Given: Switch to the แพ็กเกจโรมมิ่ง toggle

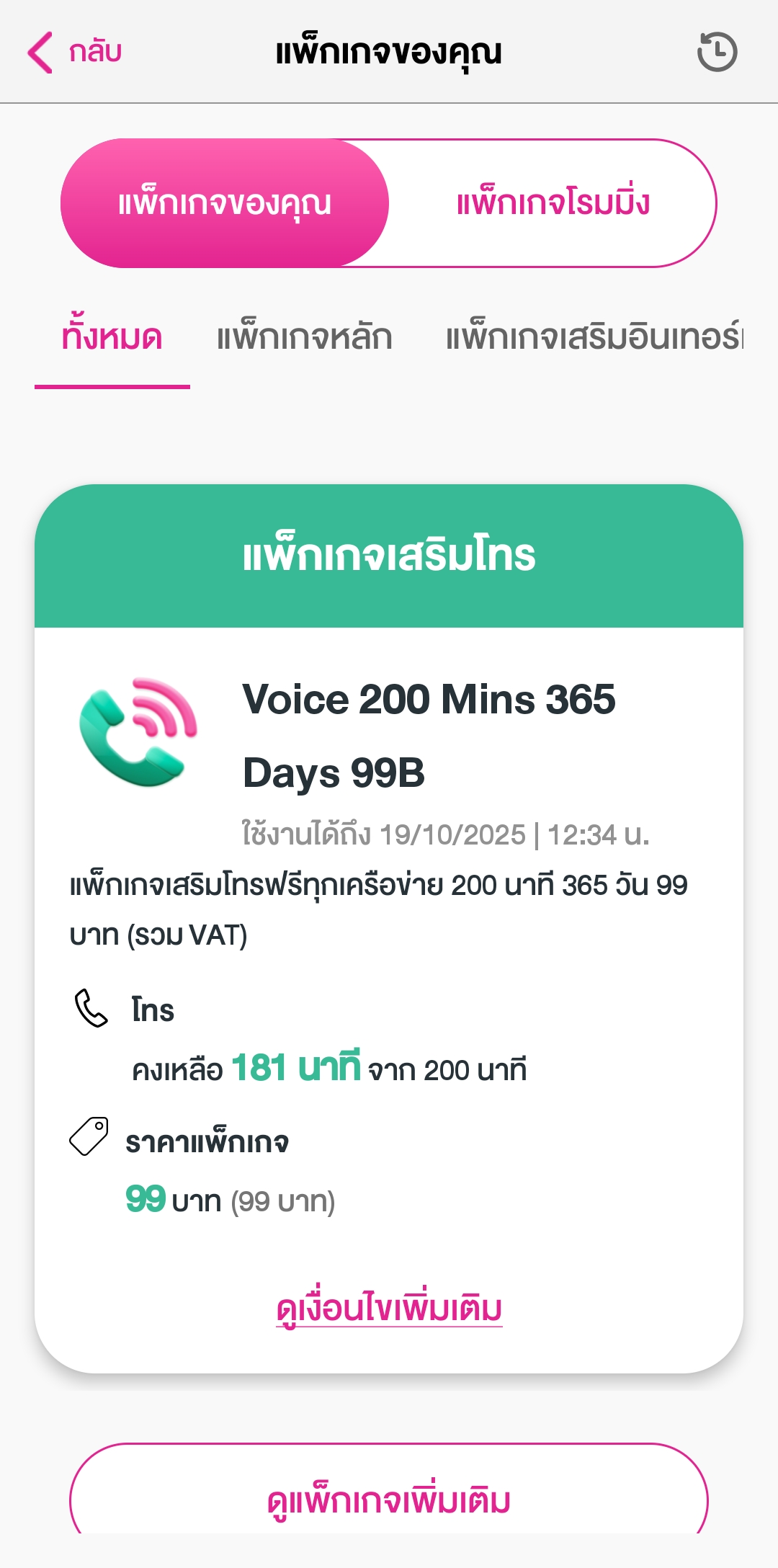Looking at the screenshot, I should [553, 203].
